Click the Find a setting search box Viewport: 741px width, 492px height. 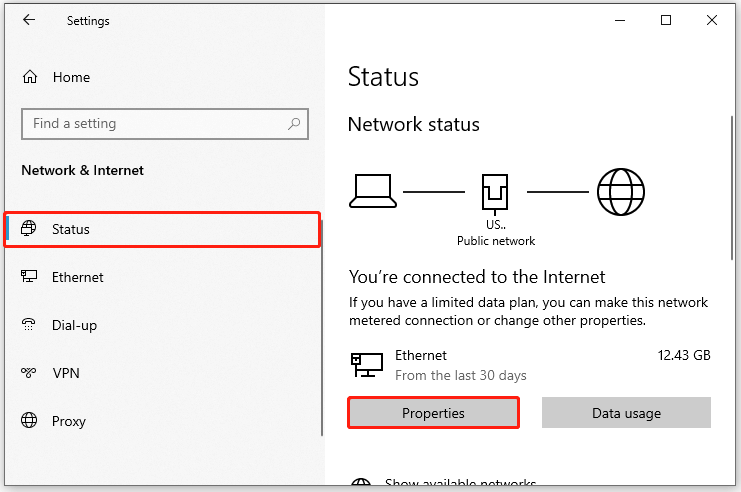[165, 124]
